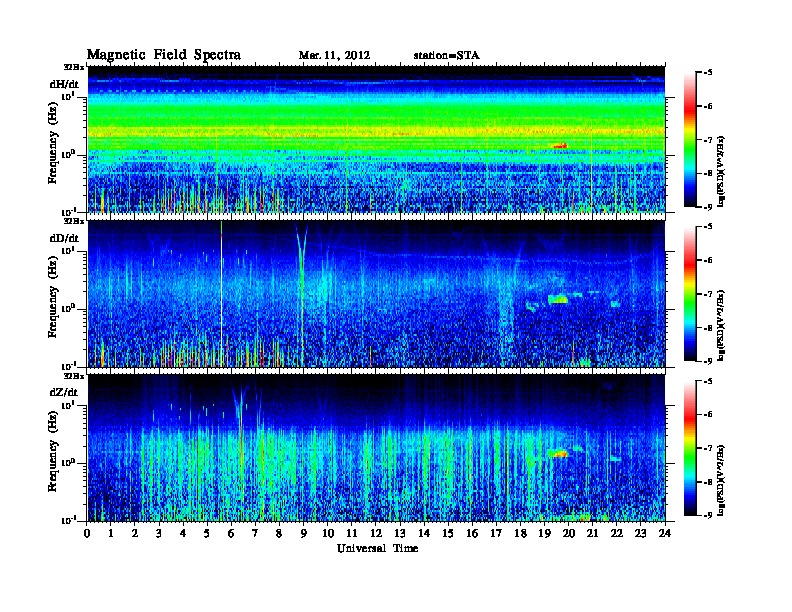Screen dimensions: 792x612
Task: Click the "dZ/dt" panel label
Action: click(64, 392)
